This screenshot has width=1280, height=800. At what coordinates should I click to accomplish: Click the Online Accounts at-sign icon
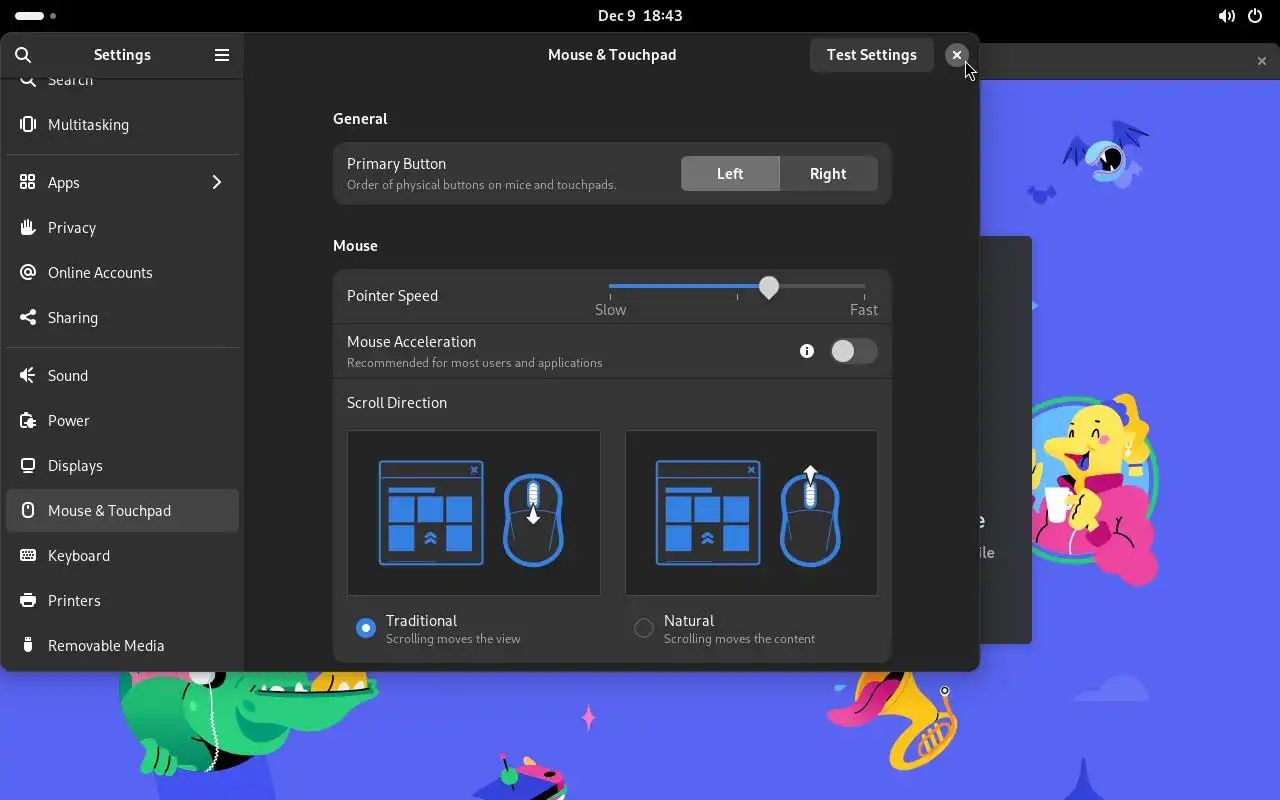coord(28,273)
